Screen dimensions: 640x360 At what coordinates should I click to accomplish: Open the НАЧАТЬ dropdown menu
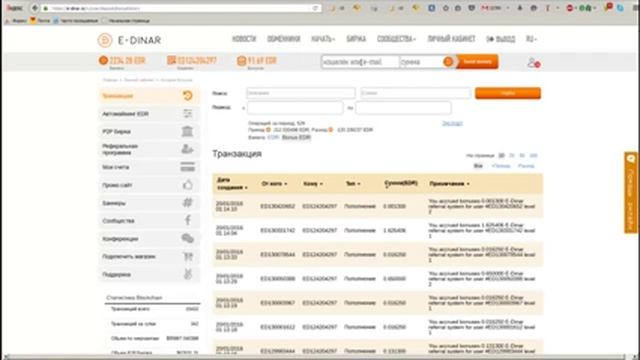(x=323, y=39)
